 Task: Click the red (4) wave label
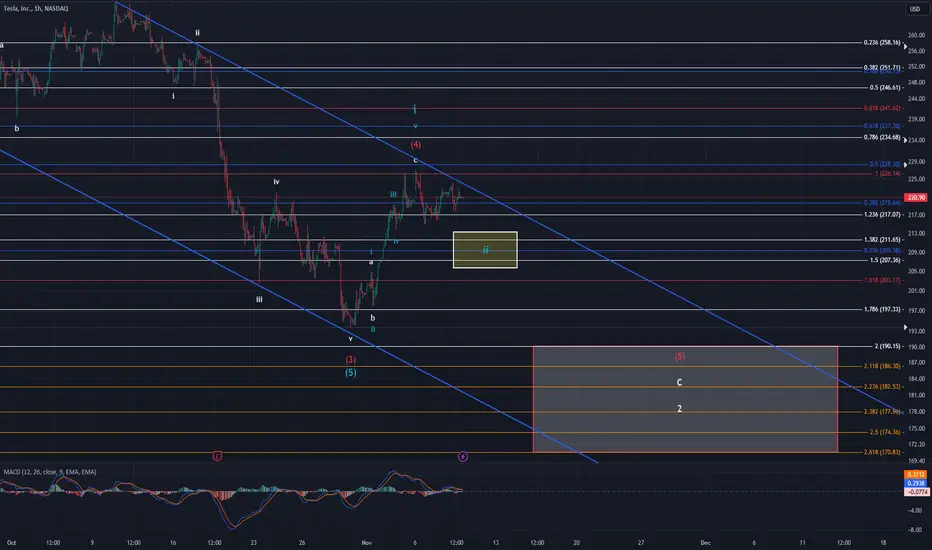pyautogui.click(x=415, y=144)
